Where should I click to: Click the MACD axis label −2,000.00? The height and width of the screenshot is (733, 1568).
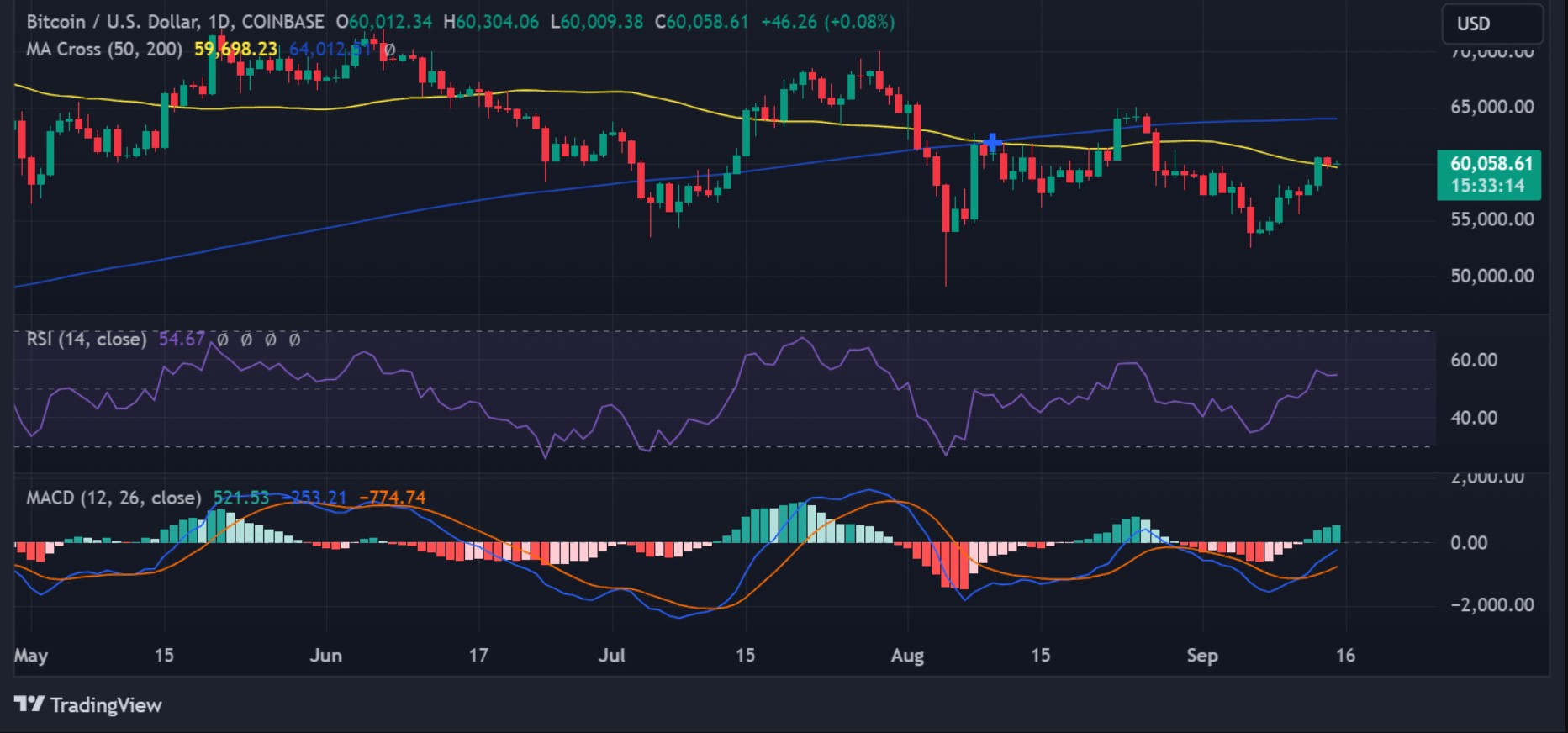pos(1492,605)
